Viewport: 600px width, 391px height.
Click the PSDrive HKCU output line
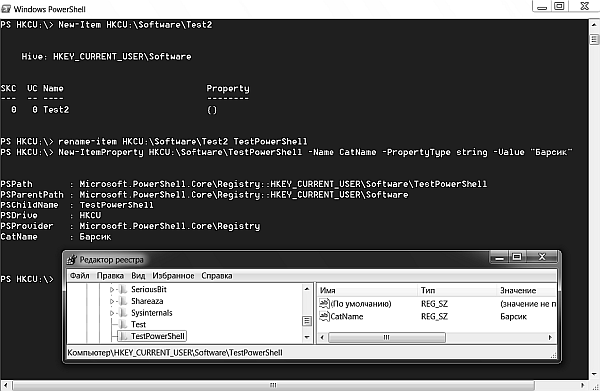click(x=51, y=215)
